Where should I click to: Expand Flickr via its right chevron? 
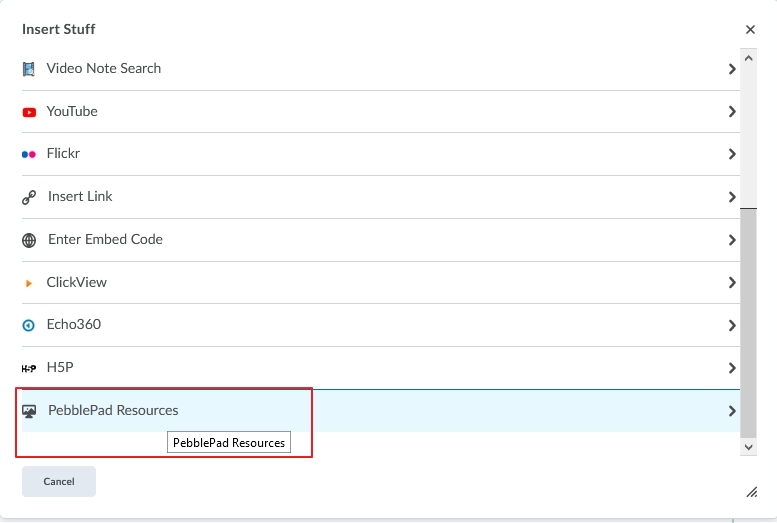(732, 154)
